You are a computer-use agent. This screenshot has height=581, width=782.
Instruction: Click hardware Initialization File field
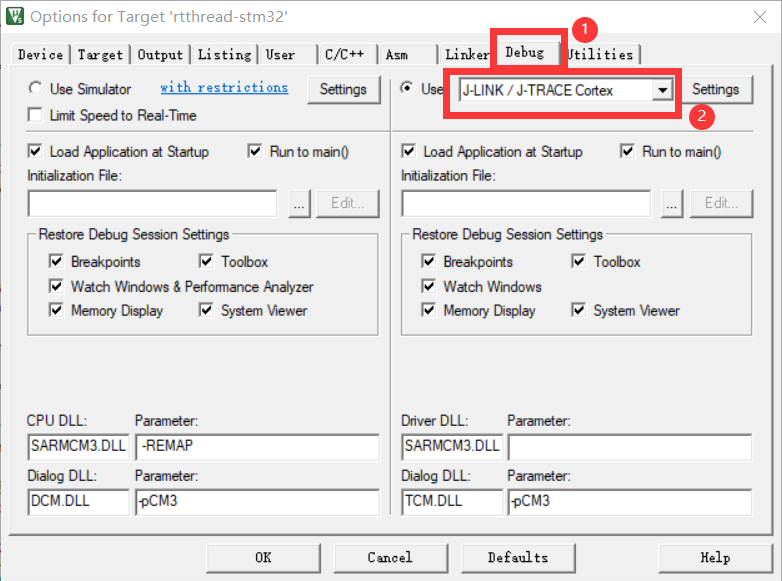pyautogui.click(x=526, y=203)
